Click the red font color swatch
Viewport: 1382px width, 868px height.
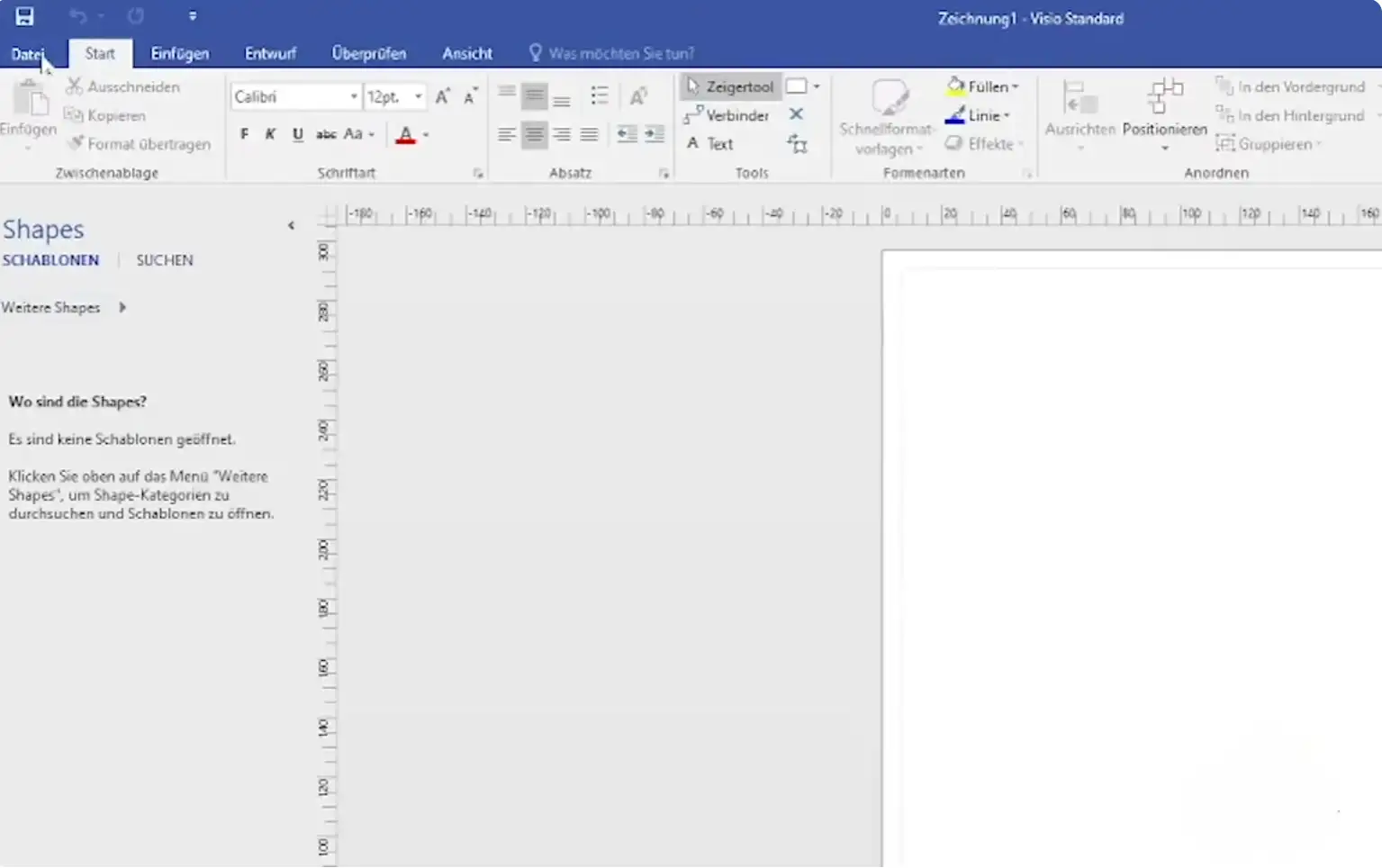click(405, 135)
